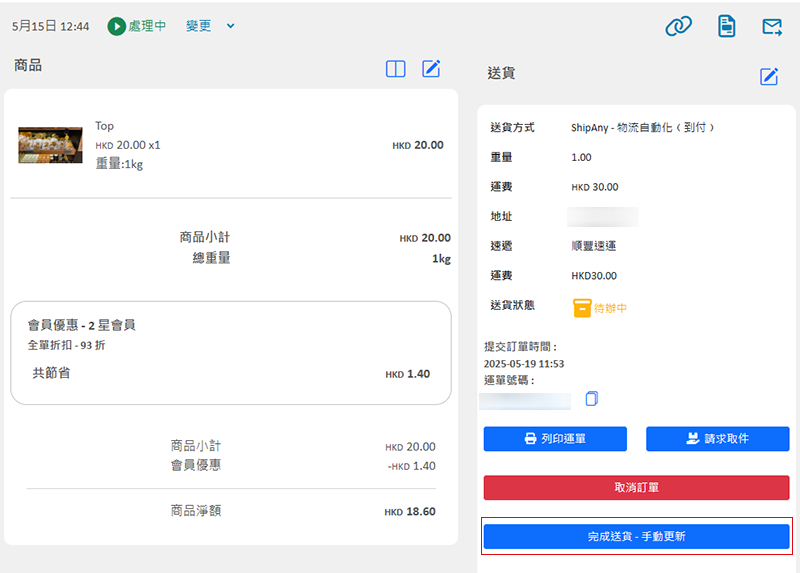The image size is (800, 573).
Task: Click the HKD 30.00 shipping fee value
Action: [x=594, y=187]
